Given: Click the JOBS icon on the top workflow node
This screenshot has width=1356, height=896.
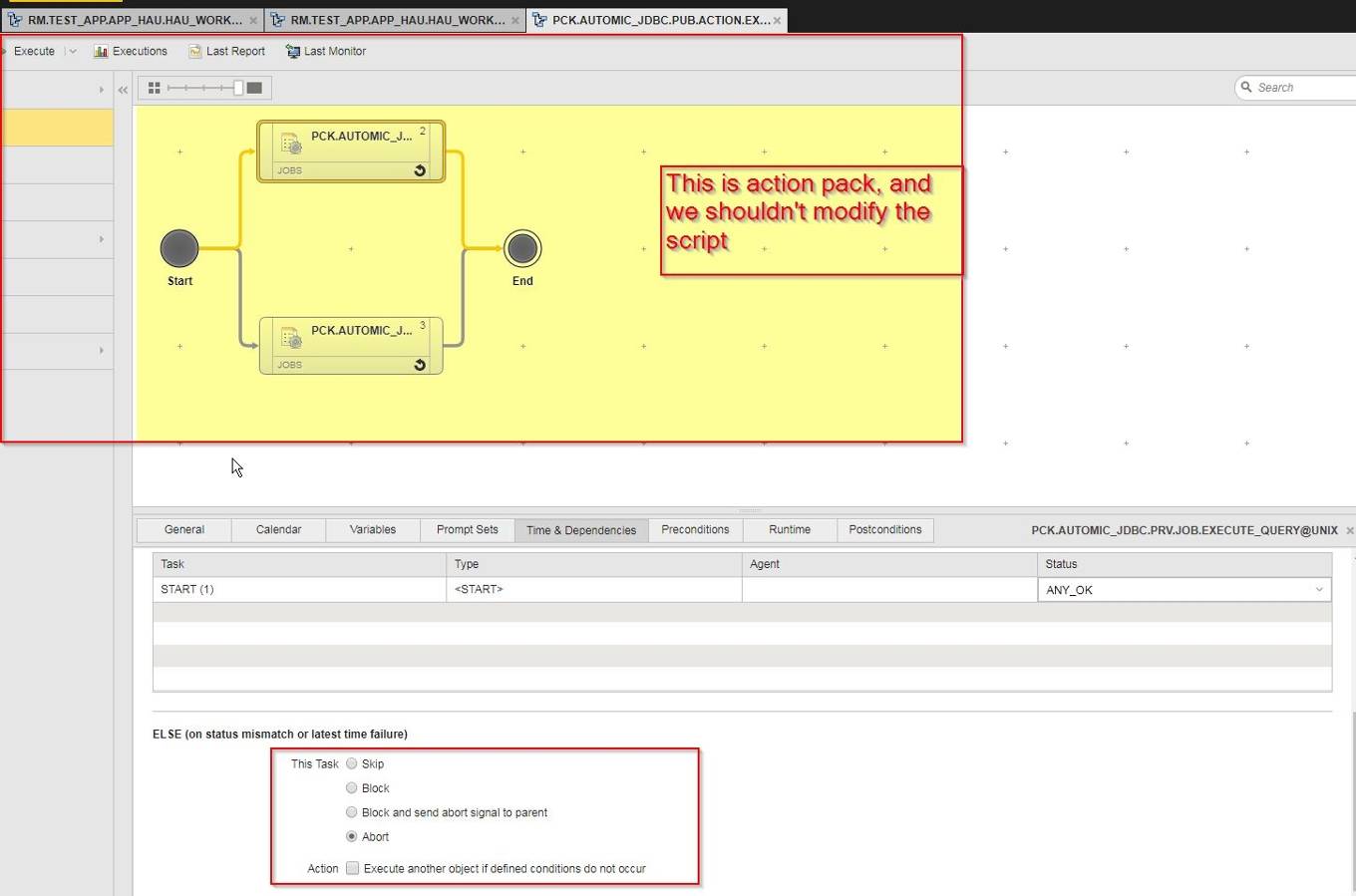Looking at the screenshot, I should [289, 143].
